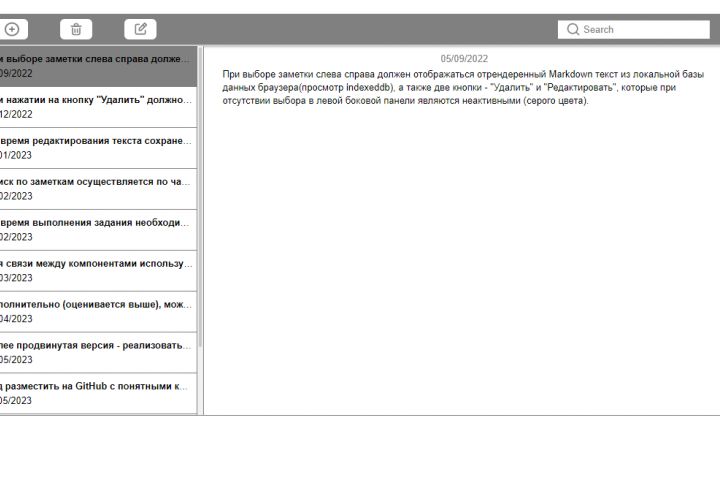
Task: Click the trash delete note button
Action: pyautogui.click(x=76, y=29)
